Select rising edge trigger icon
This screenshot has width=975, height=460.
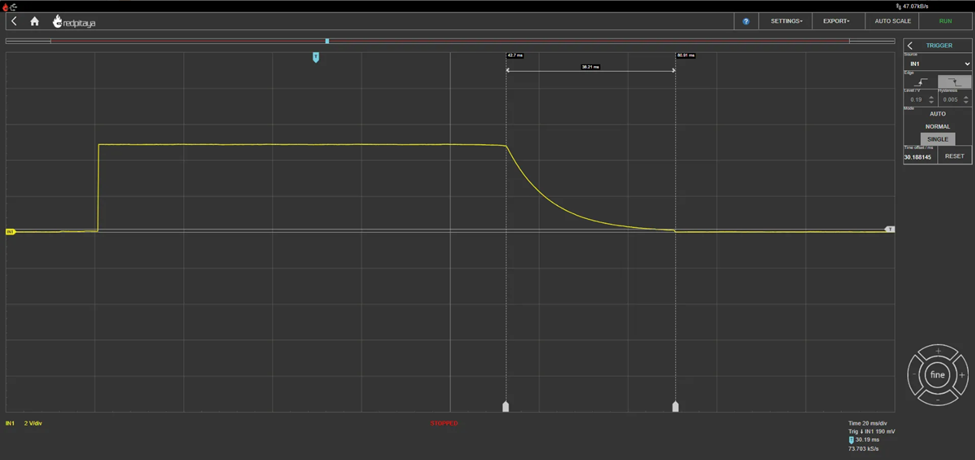click(921, 82)
